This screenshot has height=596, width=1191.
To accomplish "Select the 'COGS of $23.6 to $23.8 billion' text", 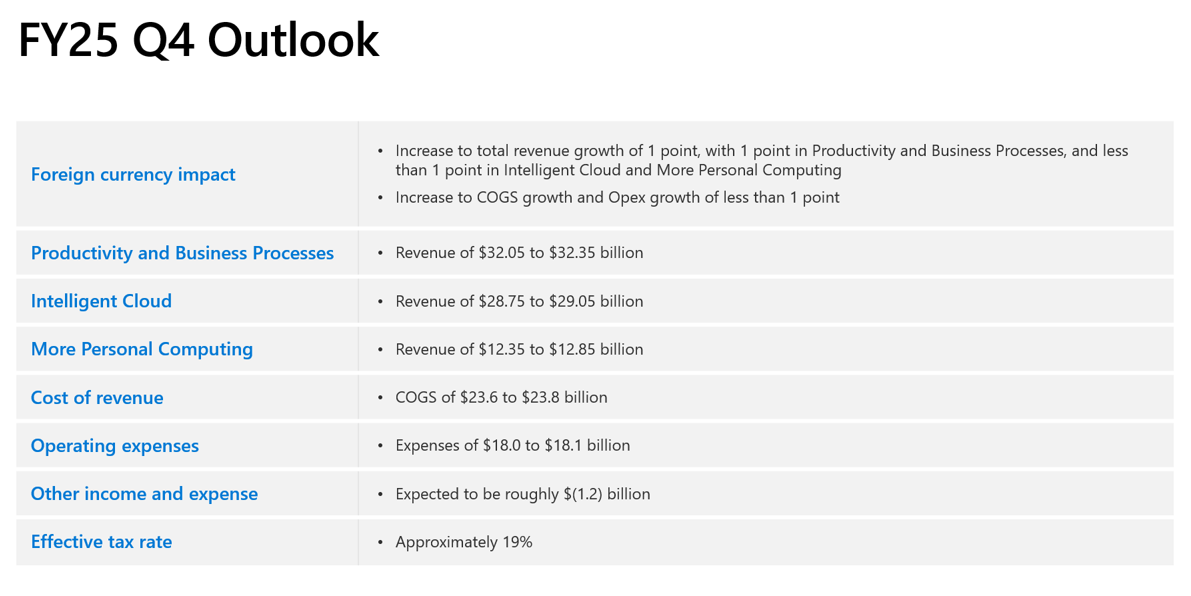I will click(501, 397).
